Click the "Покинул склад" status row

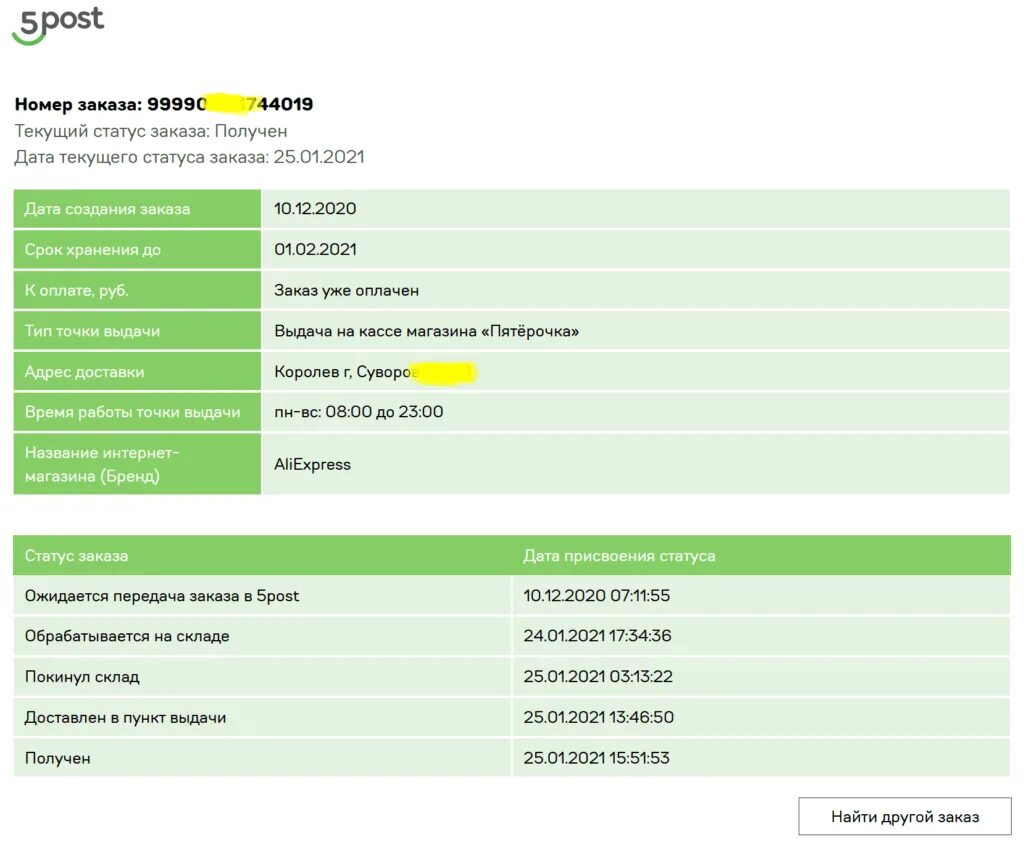tap(82, 677)
